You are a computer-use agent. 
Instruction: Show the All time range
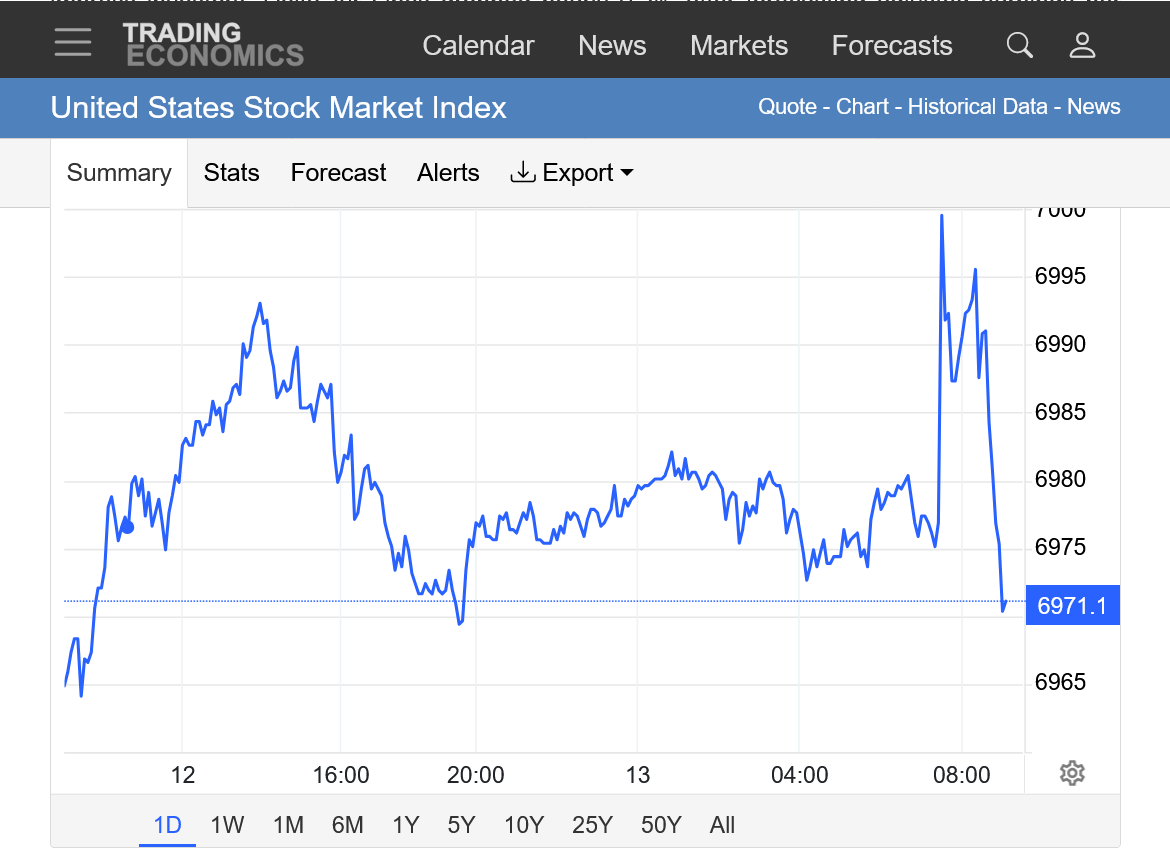point(722,825)
